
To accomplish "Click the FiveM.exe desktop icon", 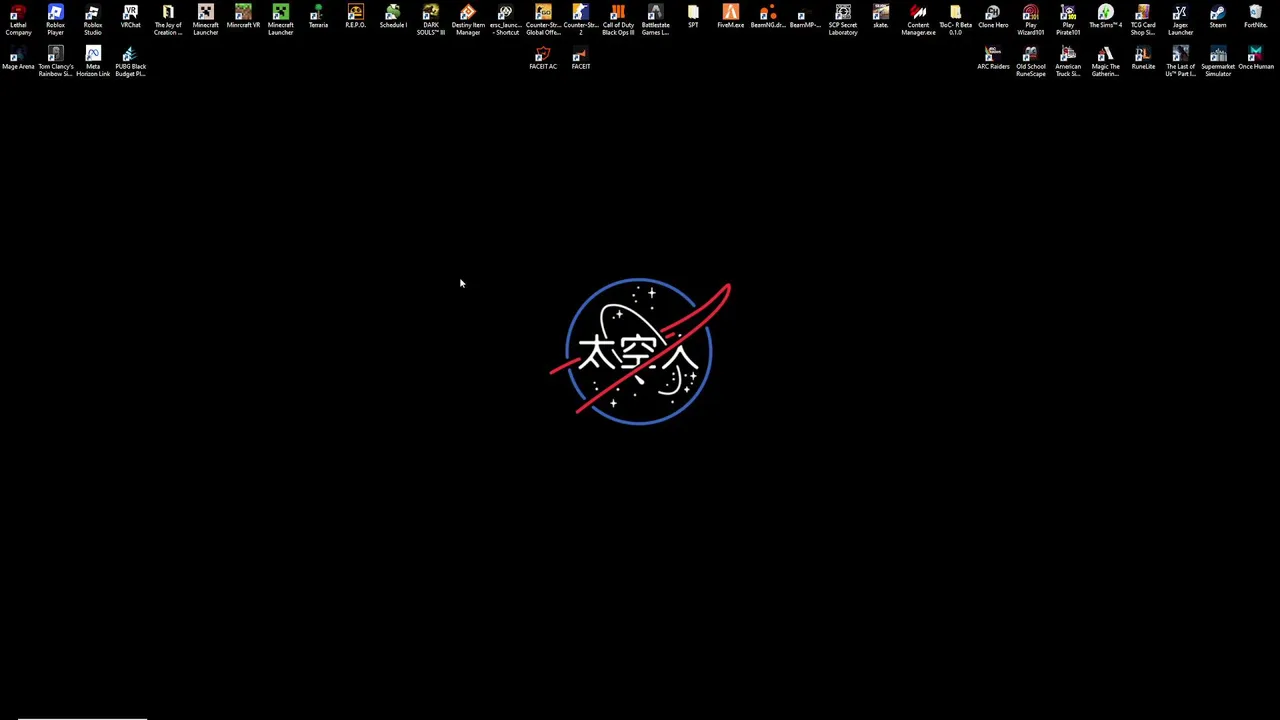I will (x=730, y=17).
